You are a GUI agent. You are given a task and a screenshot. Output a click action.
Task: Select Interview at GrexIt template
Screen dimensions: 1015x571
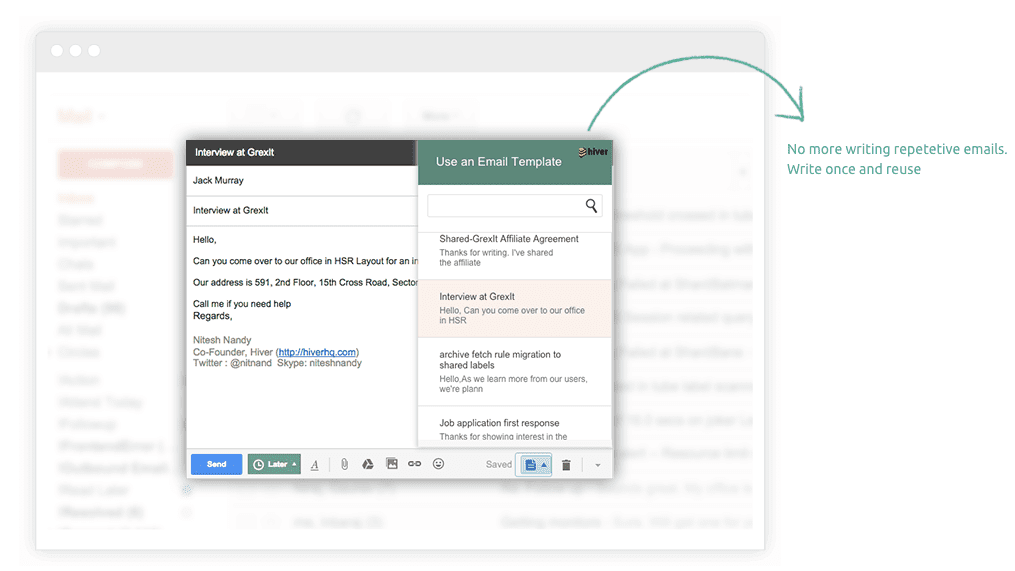(515, 308)
